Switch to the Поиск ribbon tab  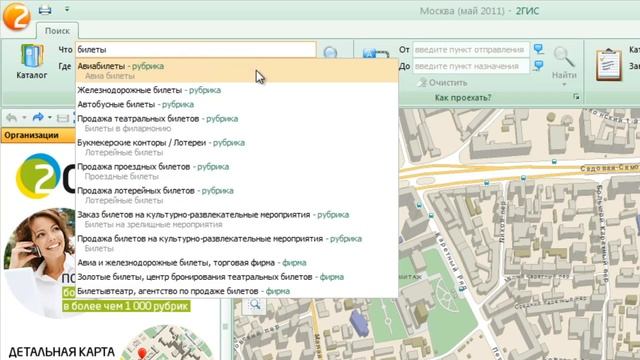(57, 31)
